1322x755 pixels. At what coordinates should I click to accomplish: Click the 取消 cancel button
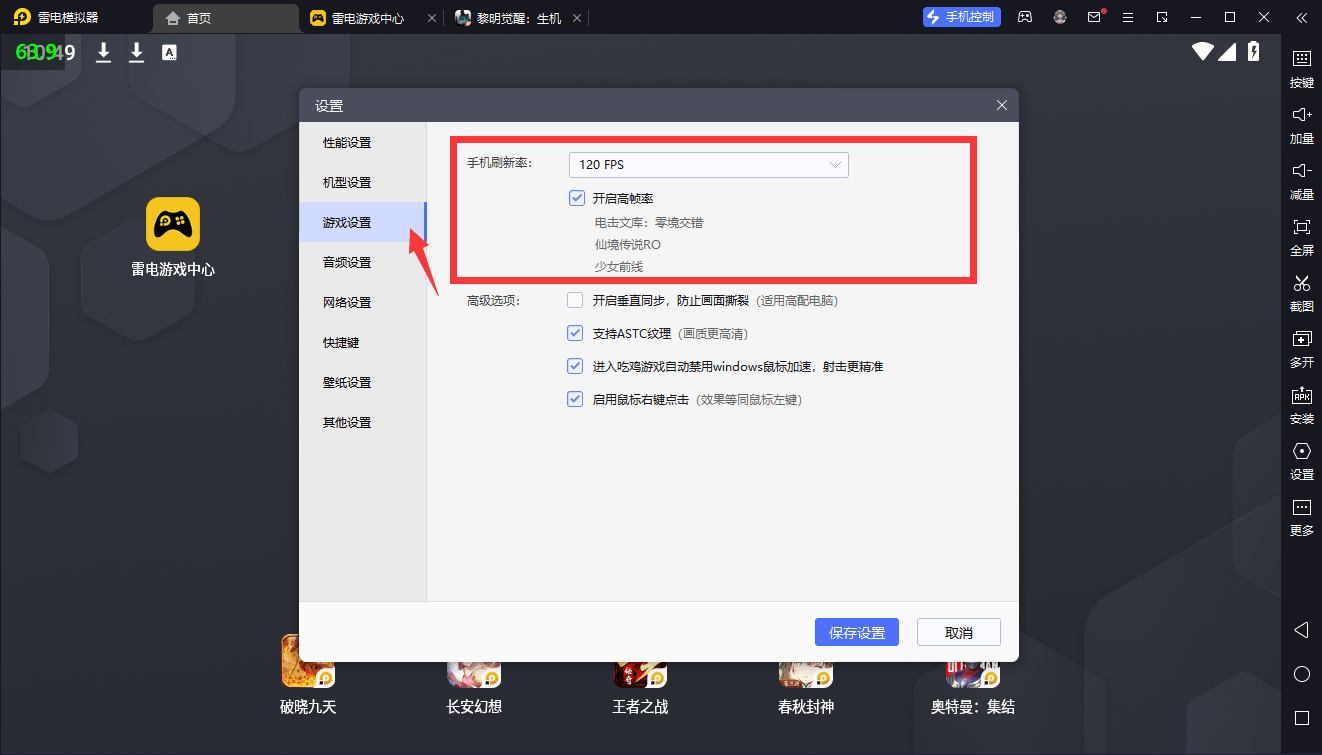pyautogui.click(x=958, y=632)
